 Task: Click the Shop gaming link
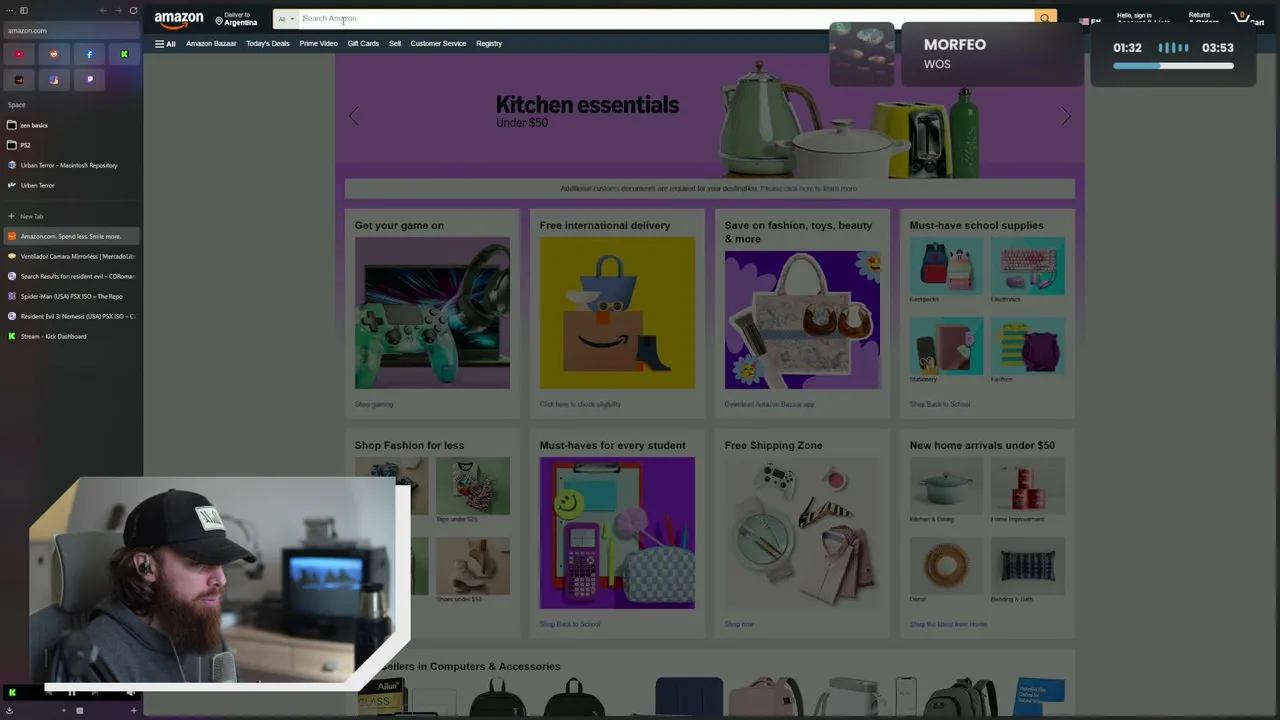click(x=374, y=404)
